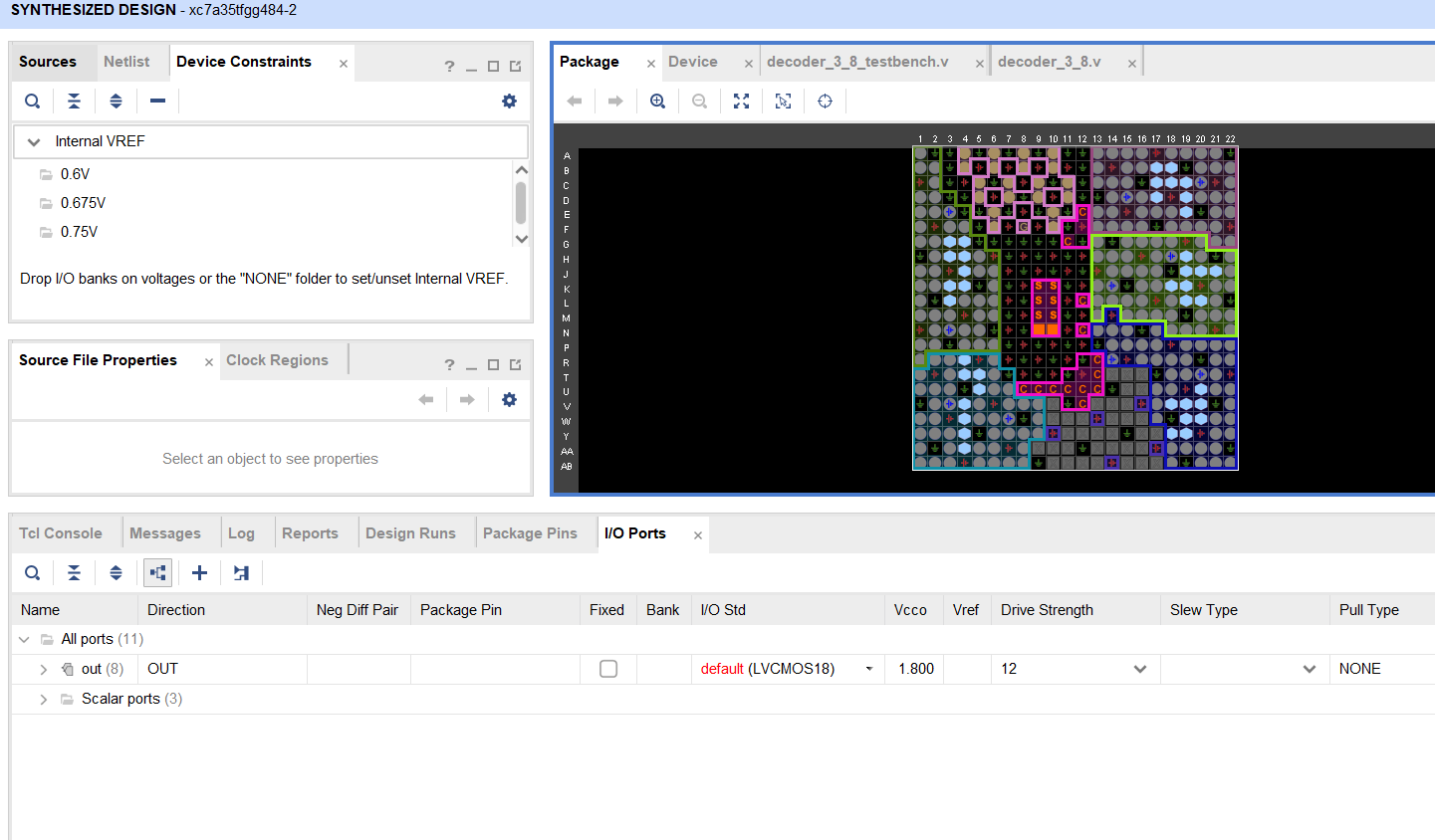Open the Tcl Console tab
The image size is (1435, 840).
tap(61, 533)
